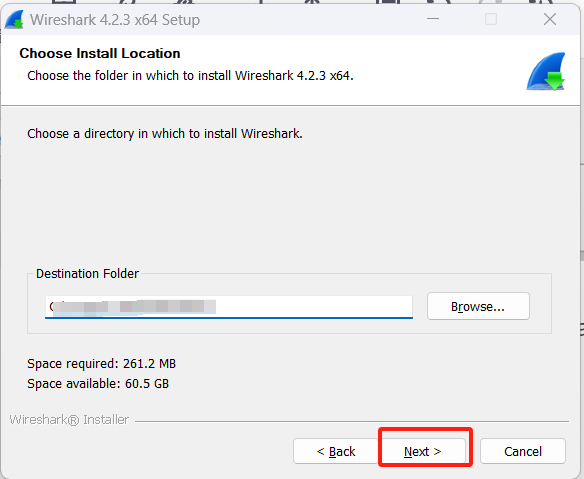Go to the previous step with Back
Image resolution: width=584 pixels, height=479 pixels.
tap(336, 451)
